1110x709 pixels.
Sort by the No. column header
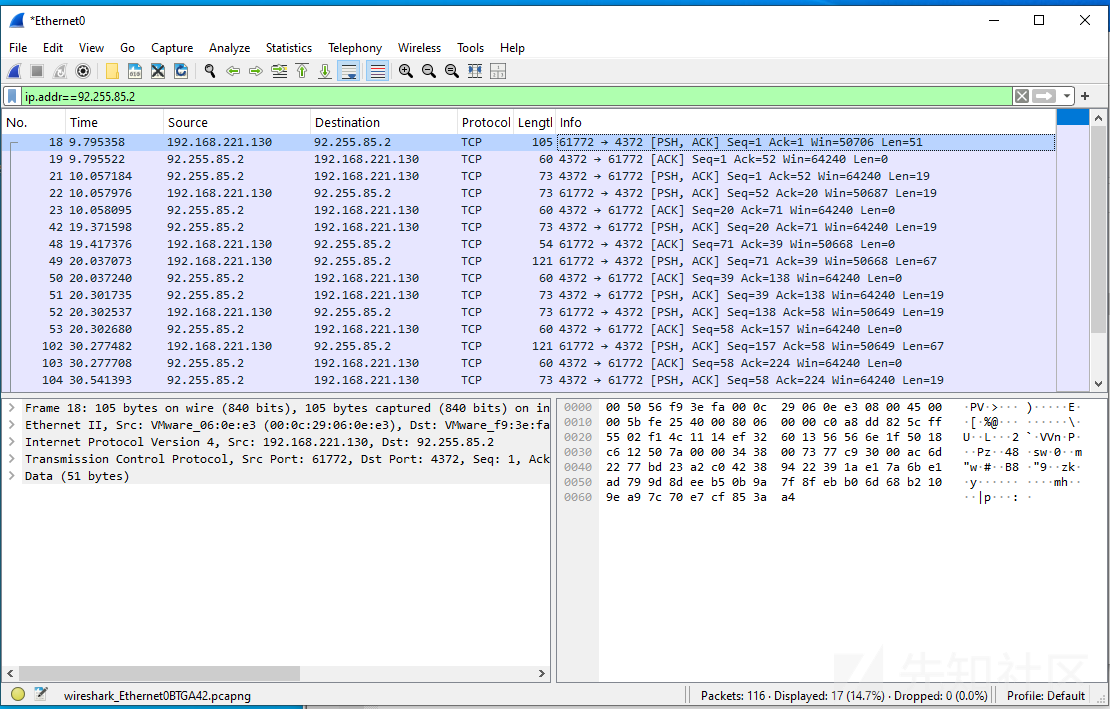pos(34,122)
